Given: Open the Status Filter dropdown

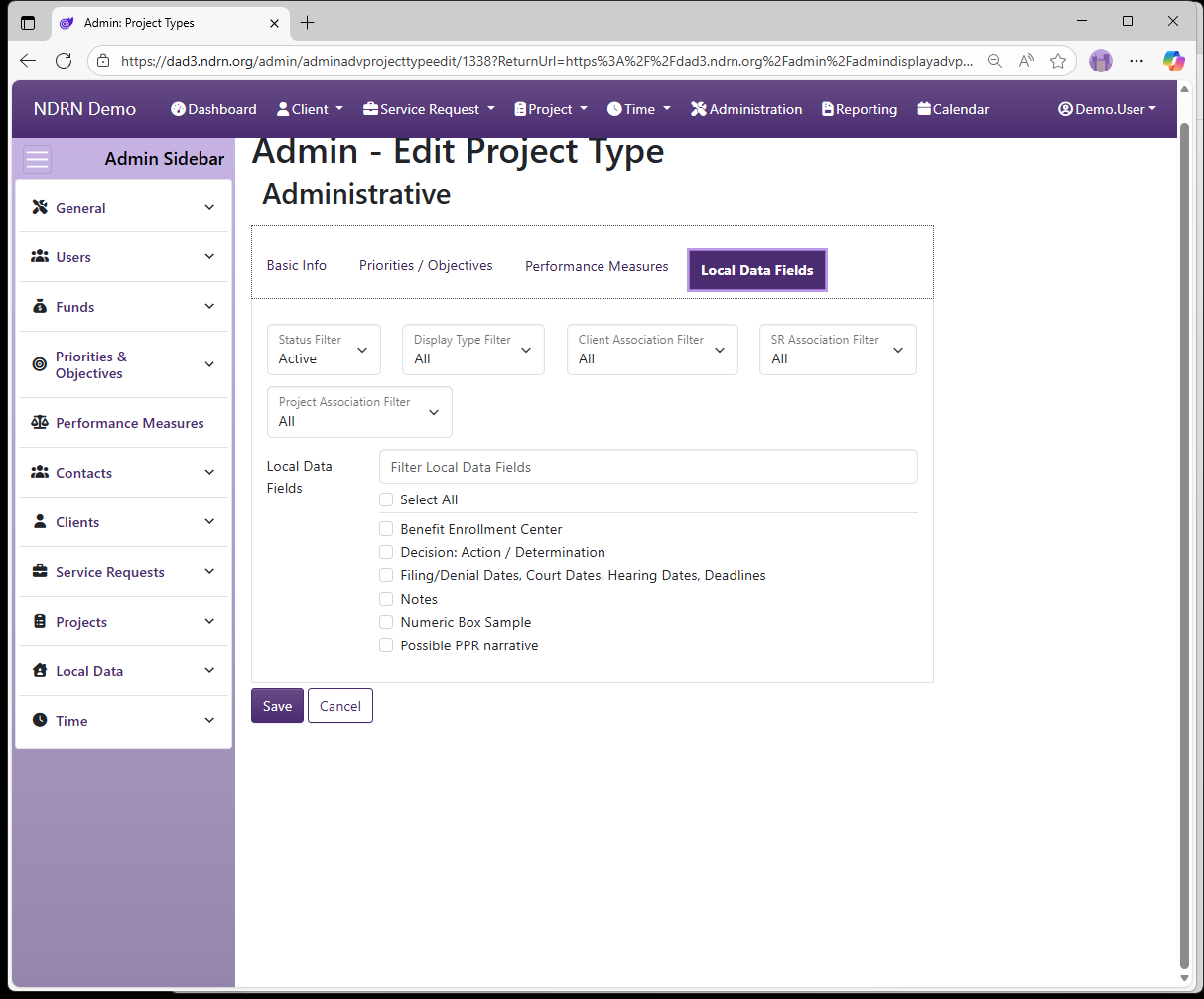Looking at the screenshot, I should click(324, 350).
